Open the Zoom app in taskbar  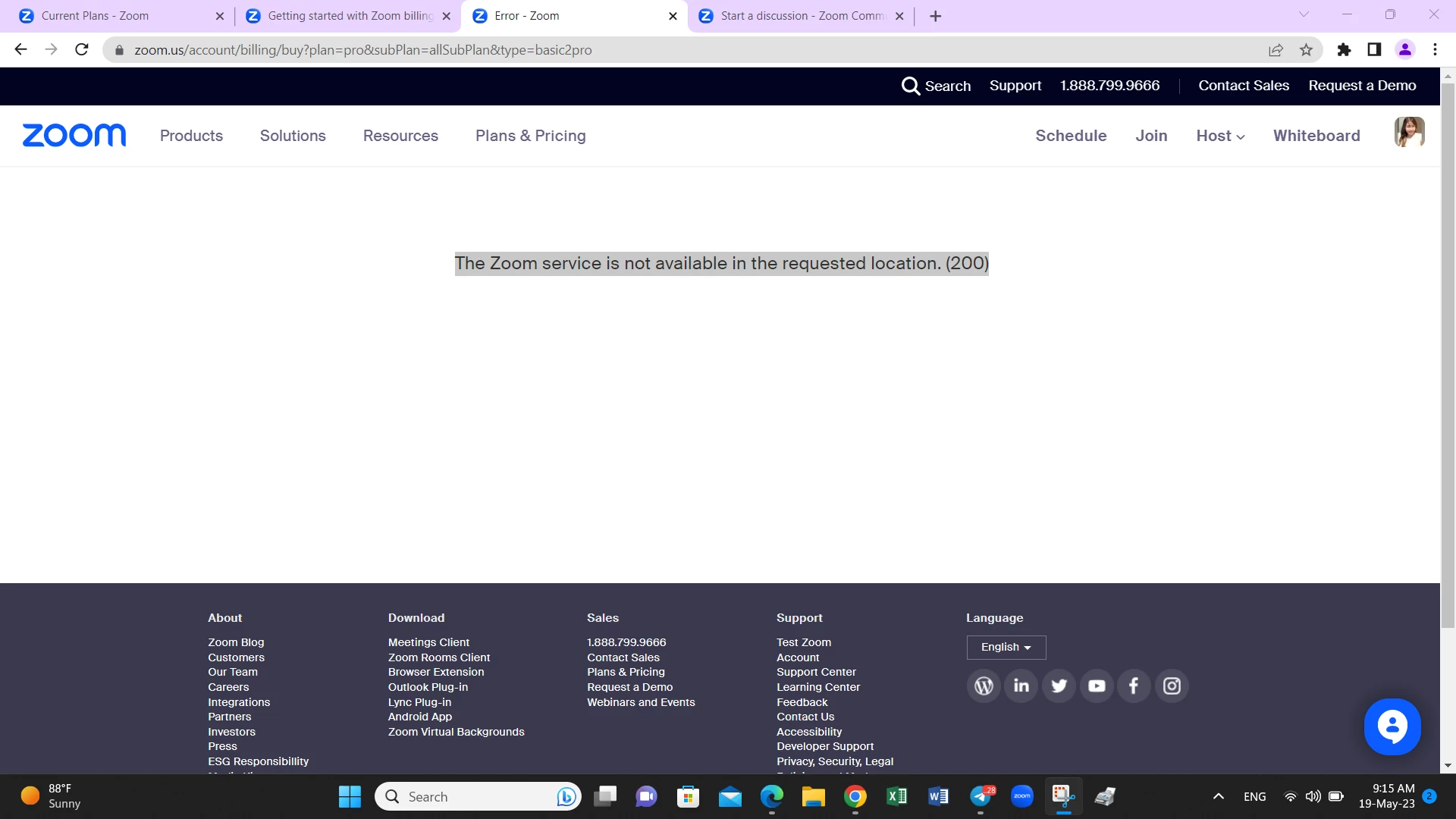(x=1021, y=796)
